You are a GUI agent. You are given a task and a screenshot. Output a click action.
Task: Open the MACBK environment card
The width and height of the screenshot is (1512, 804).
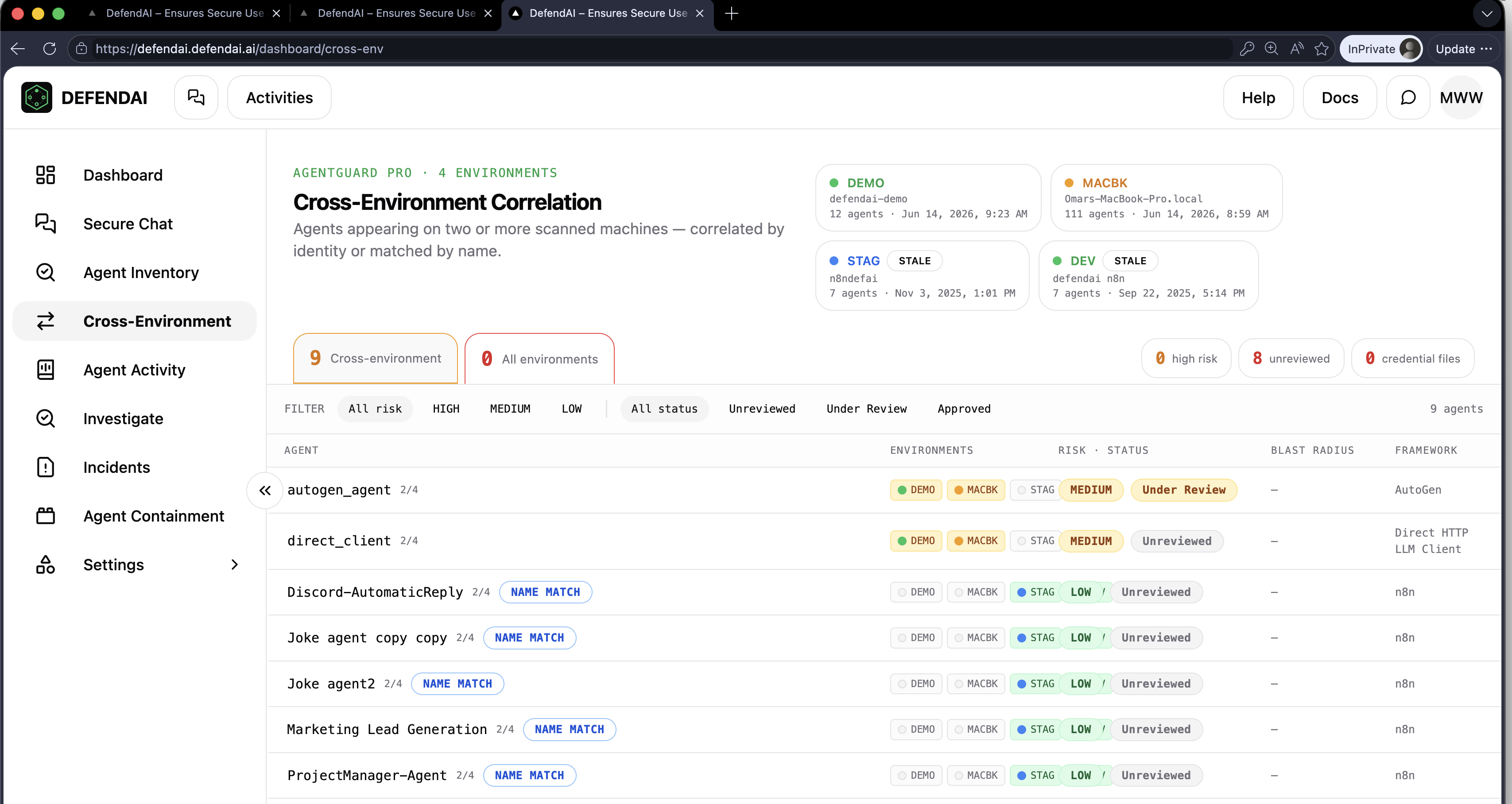pos(1166,197)
